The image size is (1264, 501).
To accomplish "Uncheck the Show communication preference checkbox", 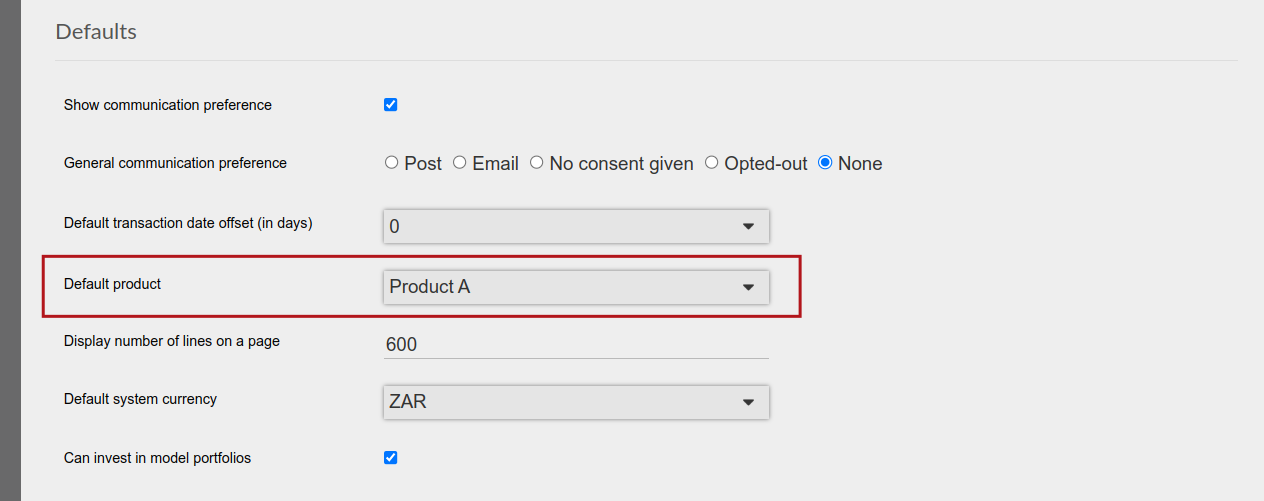I will click(391, 105).
